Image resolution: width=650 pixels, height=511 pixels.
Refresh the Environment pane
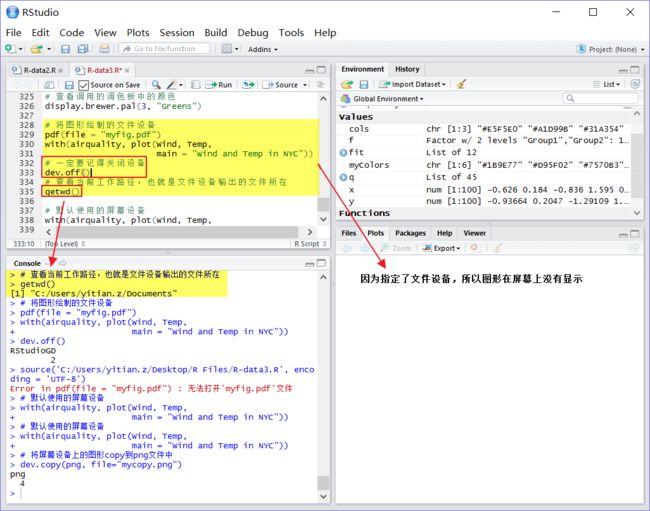[635, 84]
